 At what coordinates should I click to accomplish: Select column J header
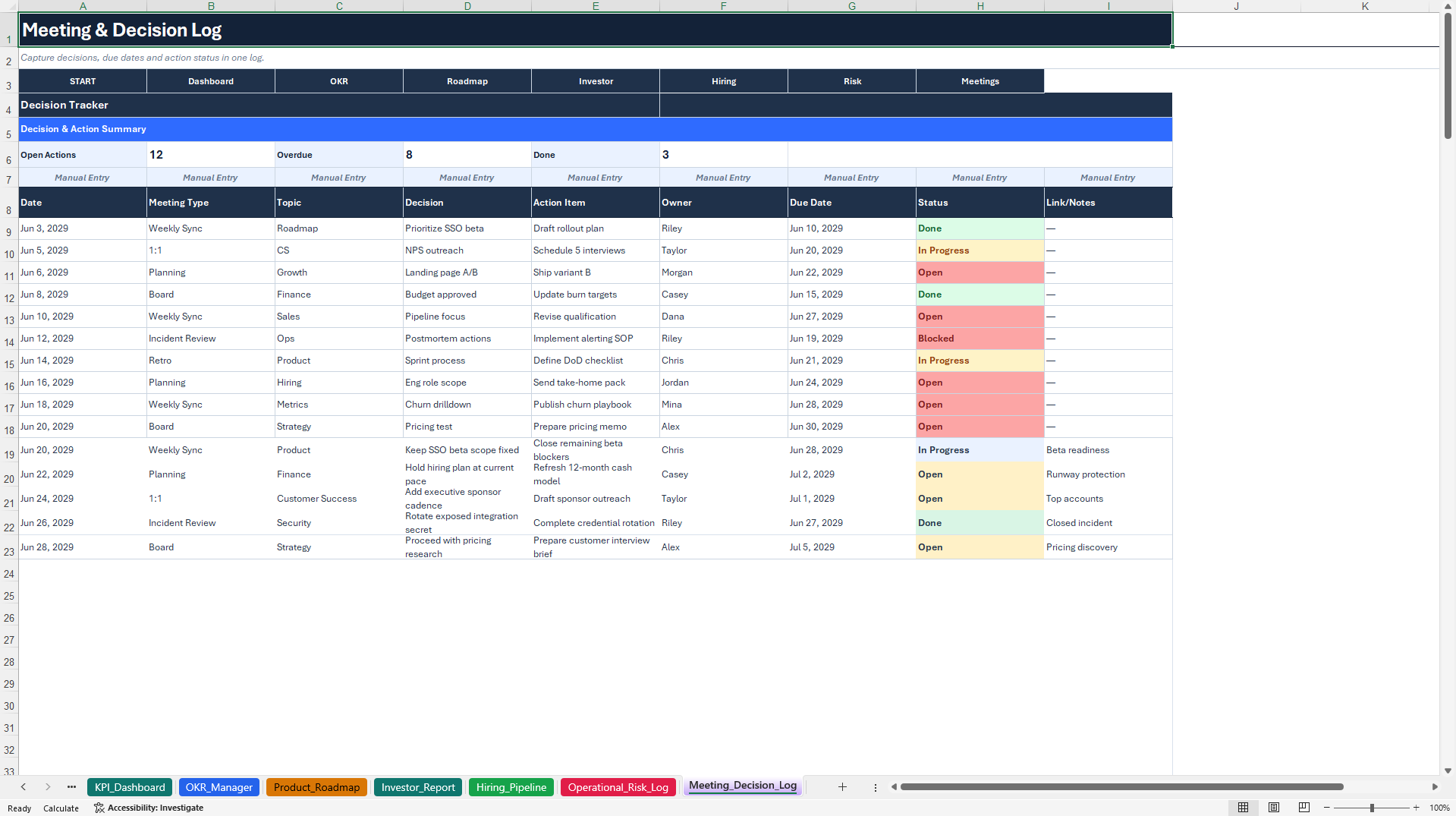click(x=1236, y=6)
